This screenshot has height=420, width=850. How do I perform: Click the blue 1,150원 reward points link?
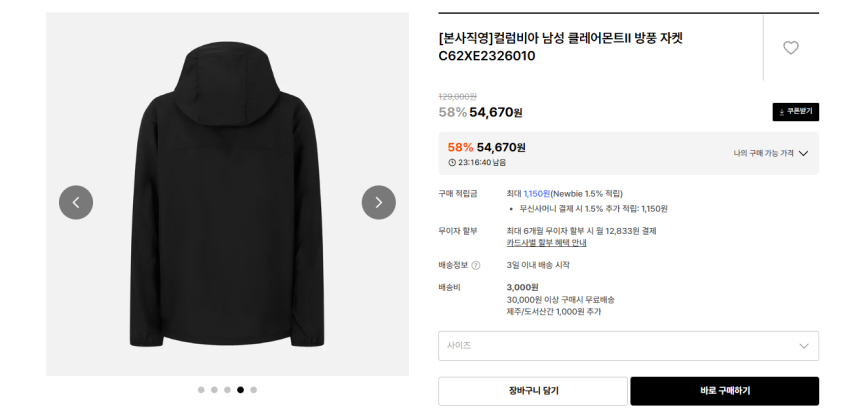pos(536,193)
